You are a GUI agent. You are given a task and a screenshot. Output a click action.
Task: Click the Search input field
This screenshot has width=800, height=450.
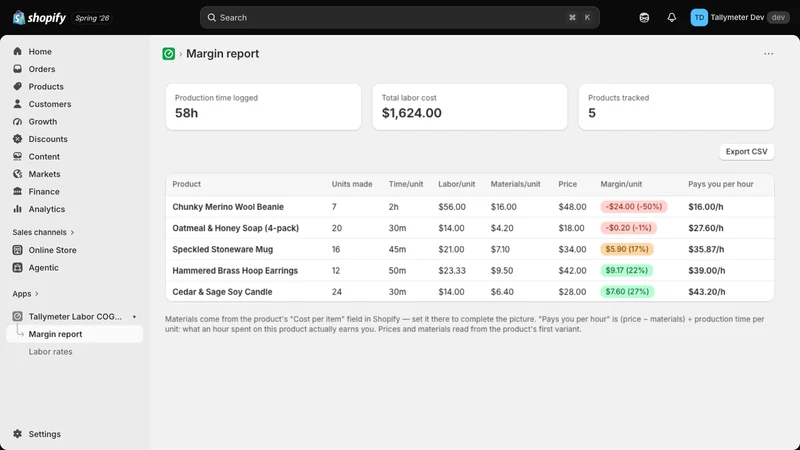click(x=399, y=17)
